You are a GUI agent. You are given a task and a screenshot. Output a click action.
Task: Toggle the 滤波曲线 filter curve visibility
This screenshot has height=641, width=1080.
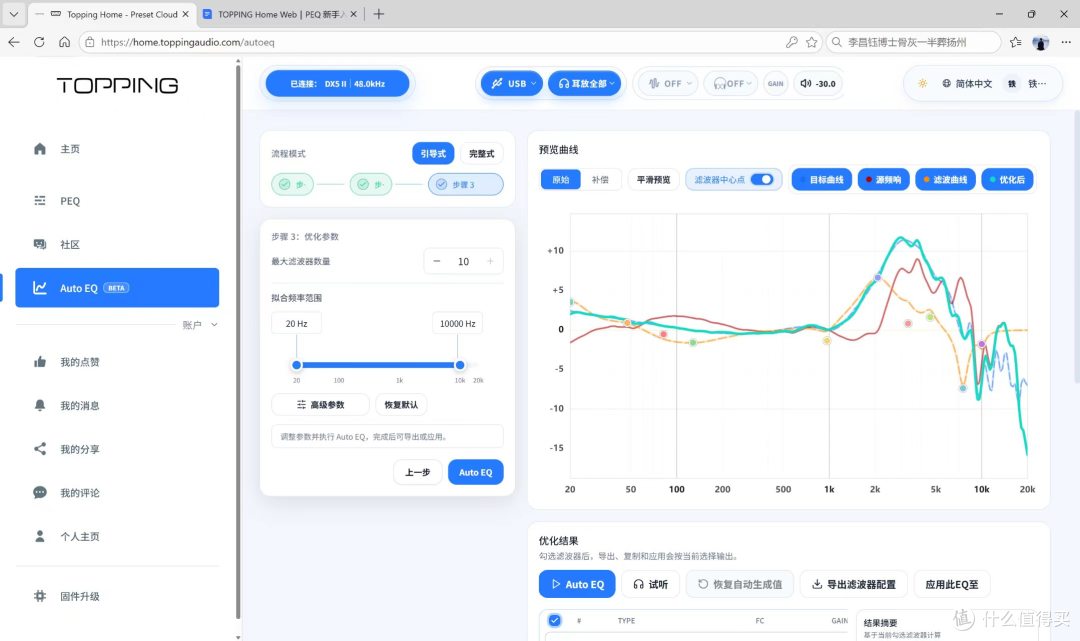pos(945,180)
